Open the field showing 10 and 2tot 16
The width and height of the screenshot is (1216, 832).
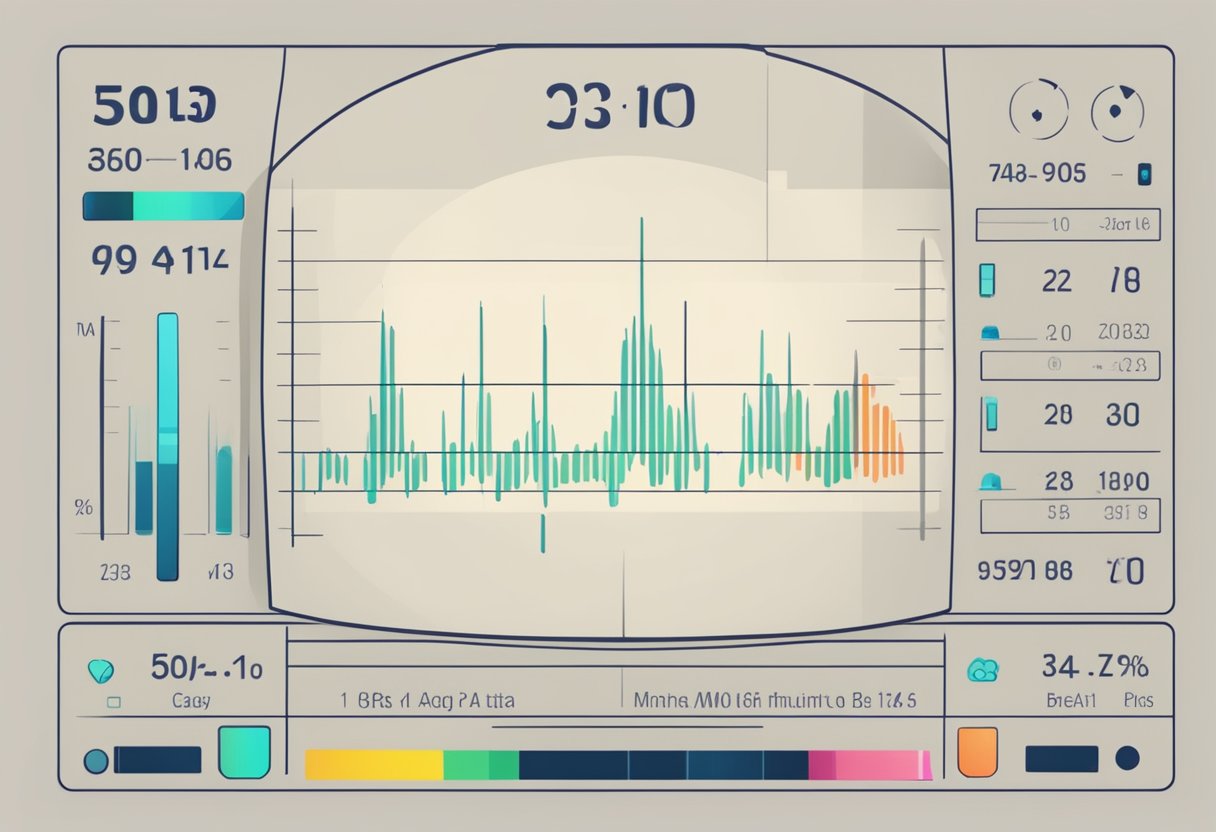click(x=1067, y=225)
